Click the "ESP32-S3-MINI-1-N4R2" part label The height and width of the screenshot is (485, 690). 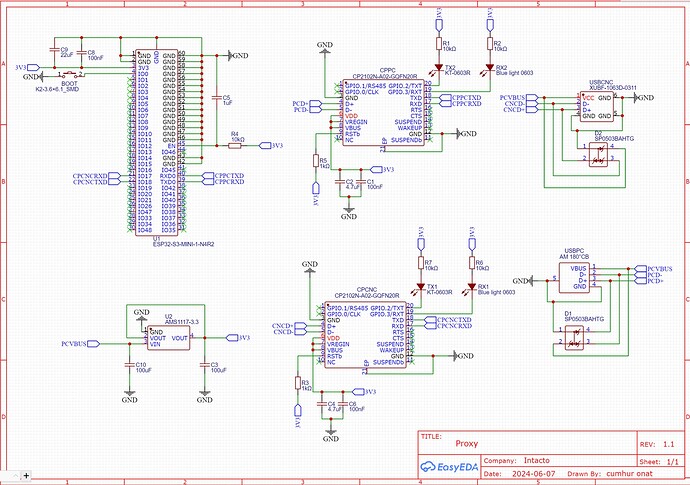[184, 243]
